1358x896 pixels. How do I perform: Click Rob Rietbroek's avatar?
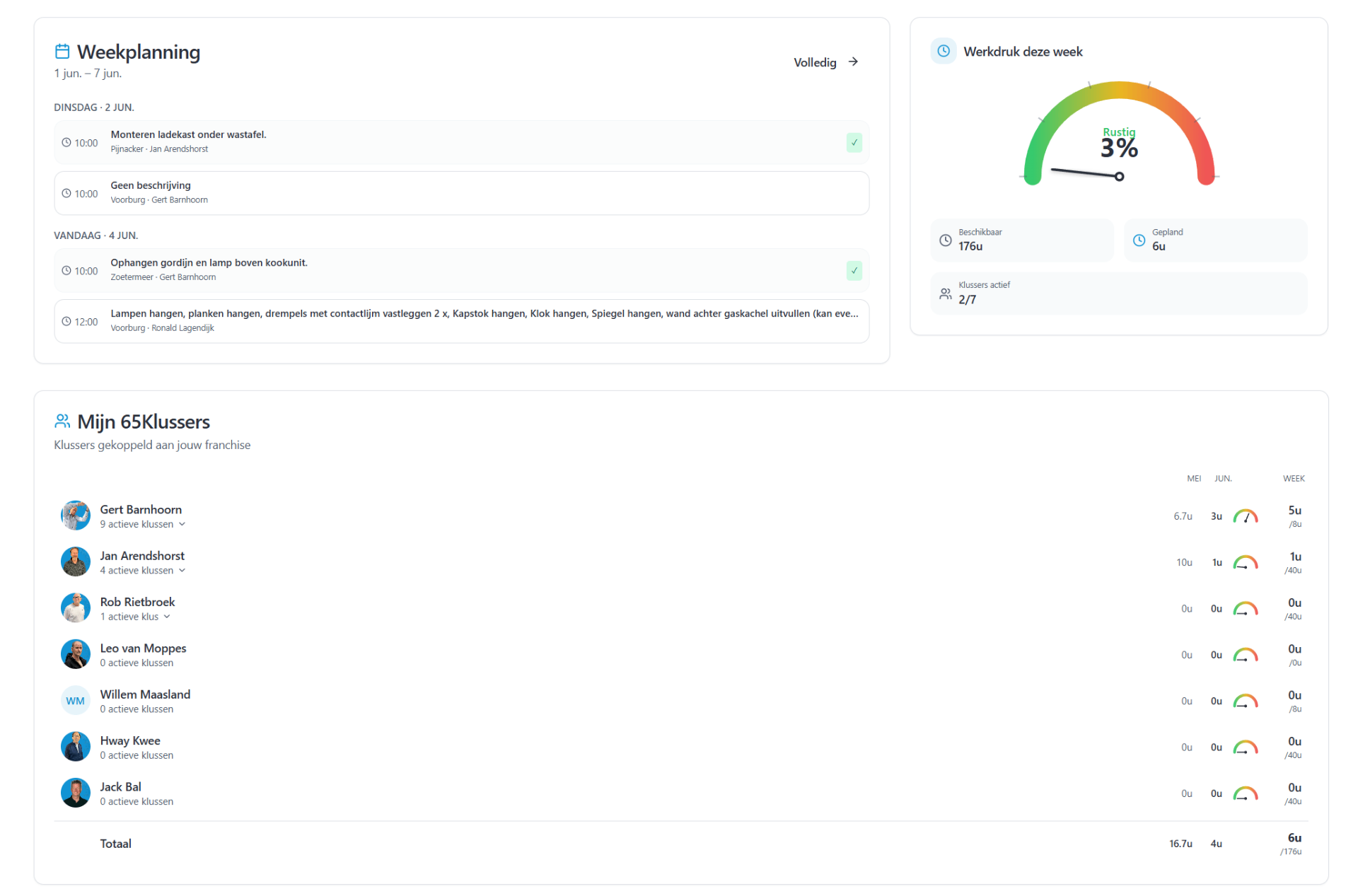click(76, 608)
